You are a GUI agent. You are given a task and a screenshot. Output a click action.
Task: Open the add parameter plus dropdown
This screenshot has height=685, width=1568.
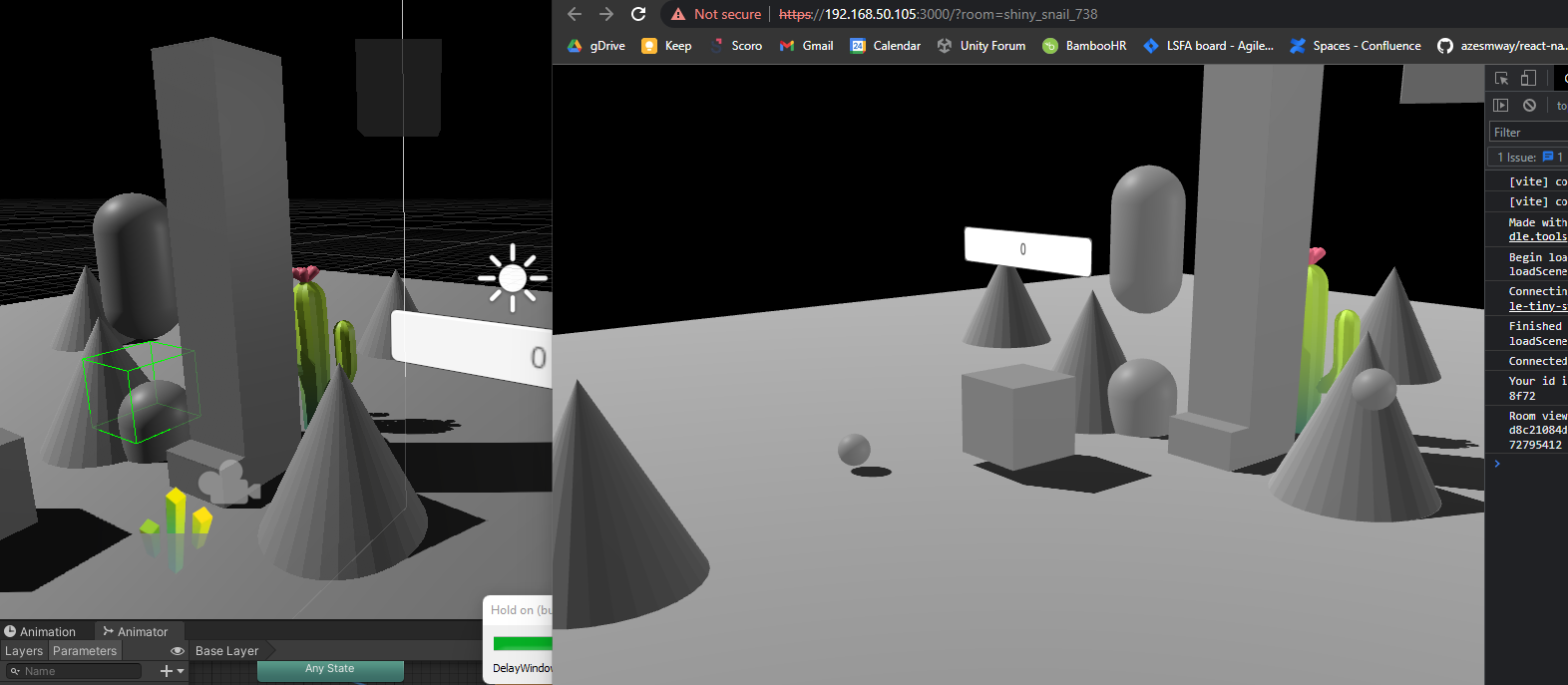point(172,671)
